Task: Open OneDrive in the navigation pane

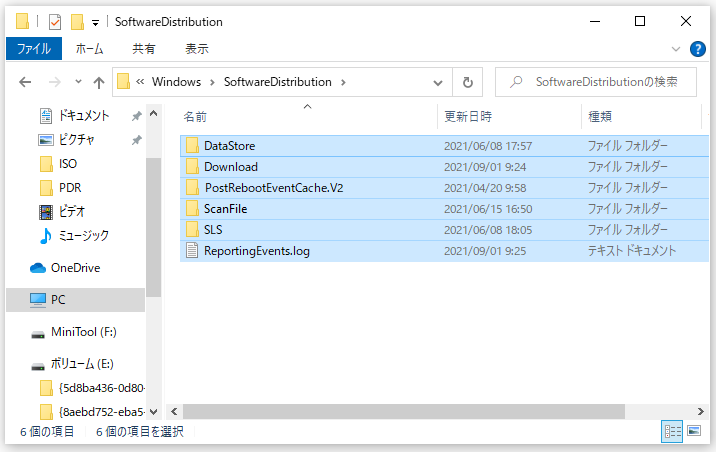Action: click(x=75, y=268)
